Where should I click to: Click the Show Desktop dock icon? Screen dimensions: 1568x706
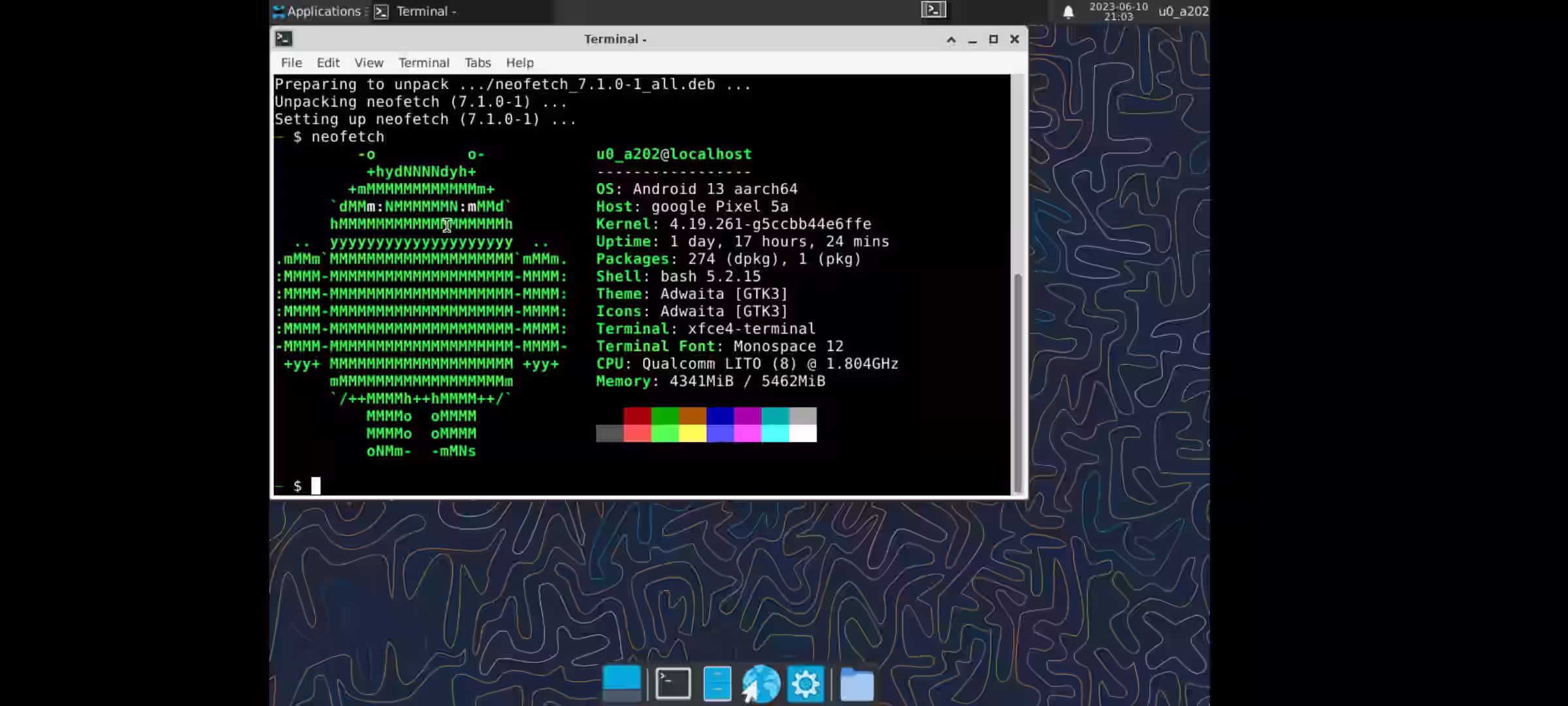pos(621,684)
